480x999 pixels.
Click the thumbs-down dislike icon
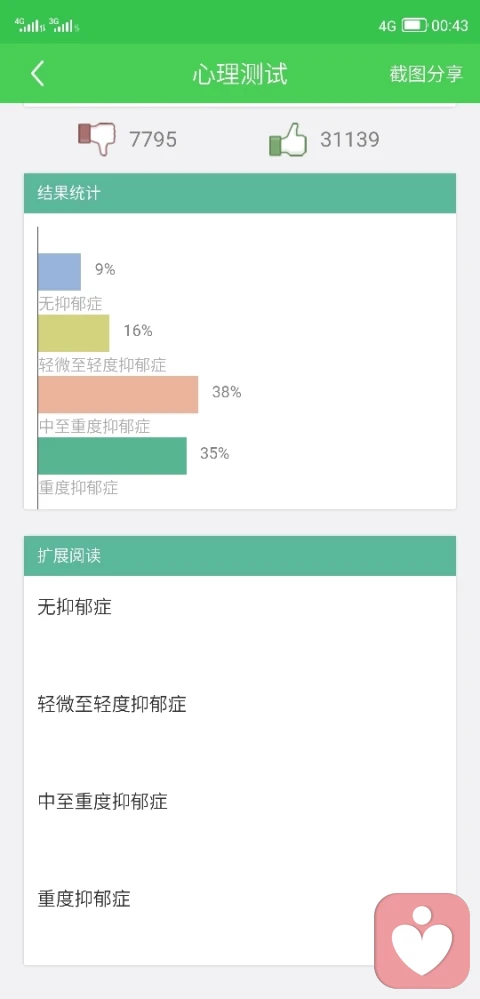tap(97, 138)
